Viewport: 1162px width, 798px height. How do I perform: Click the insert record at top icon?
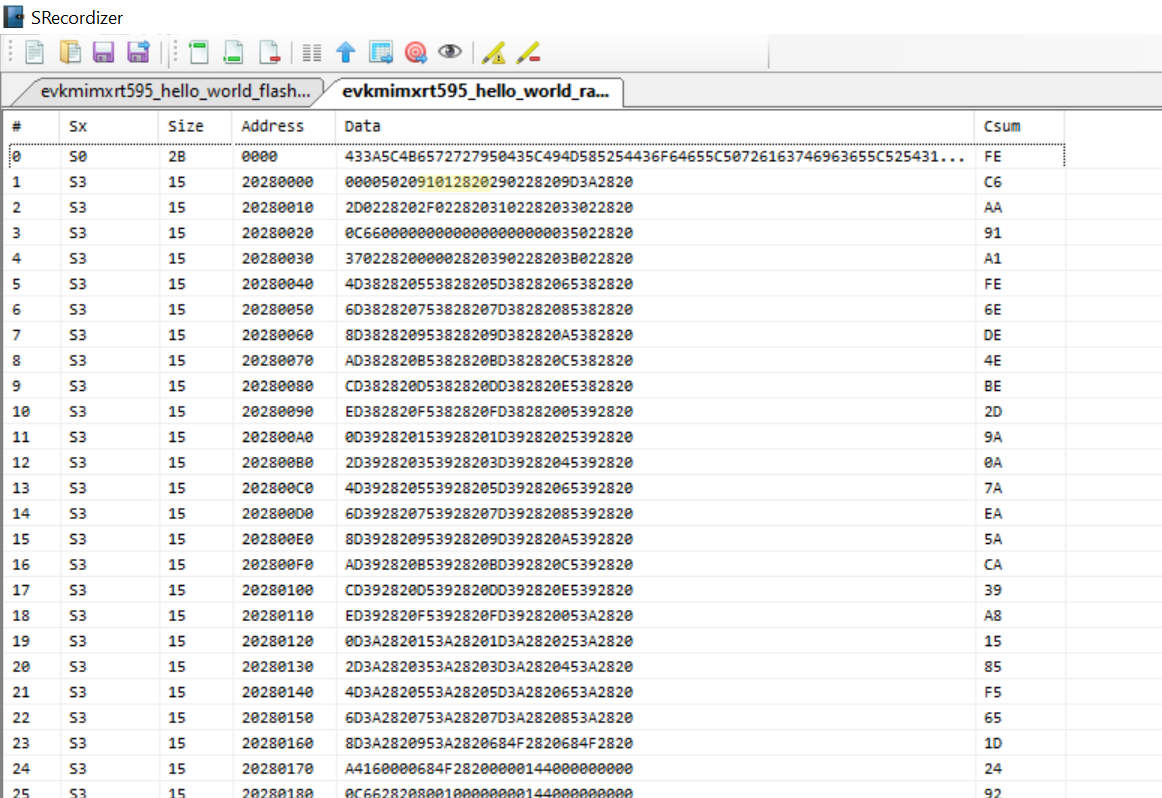click(199, 53)
